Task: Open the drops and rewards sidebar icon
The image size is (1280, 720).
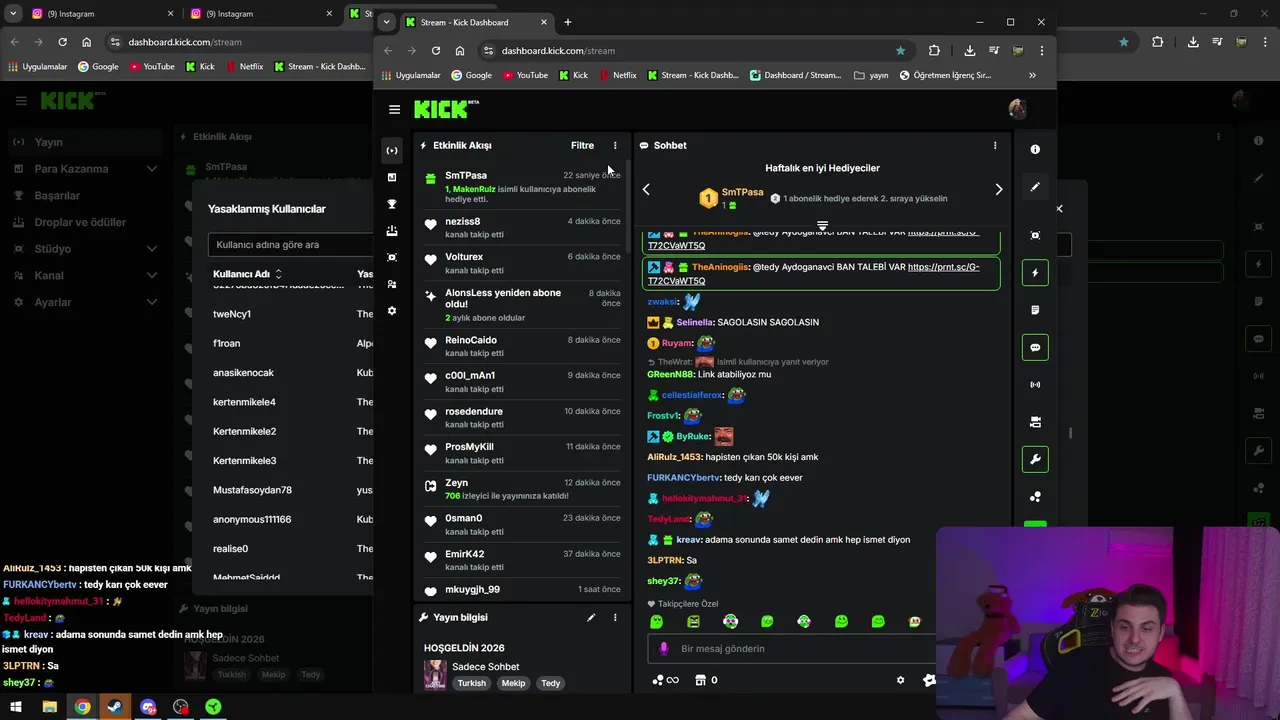Action: 392,231
